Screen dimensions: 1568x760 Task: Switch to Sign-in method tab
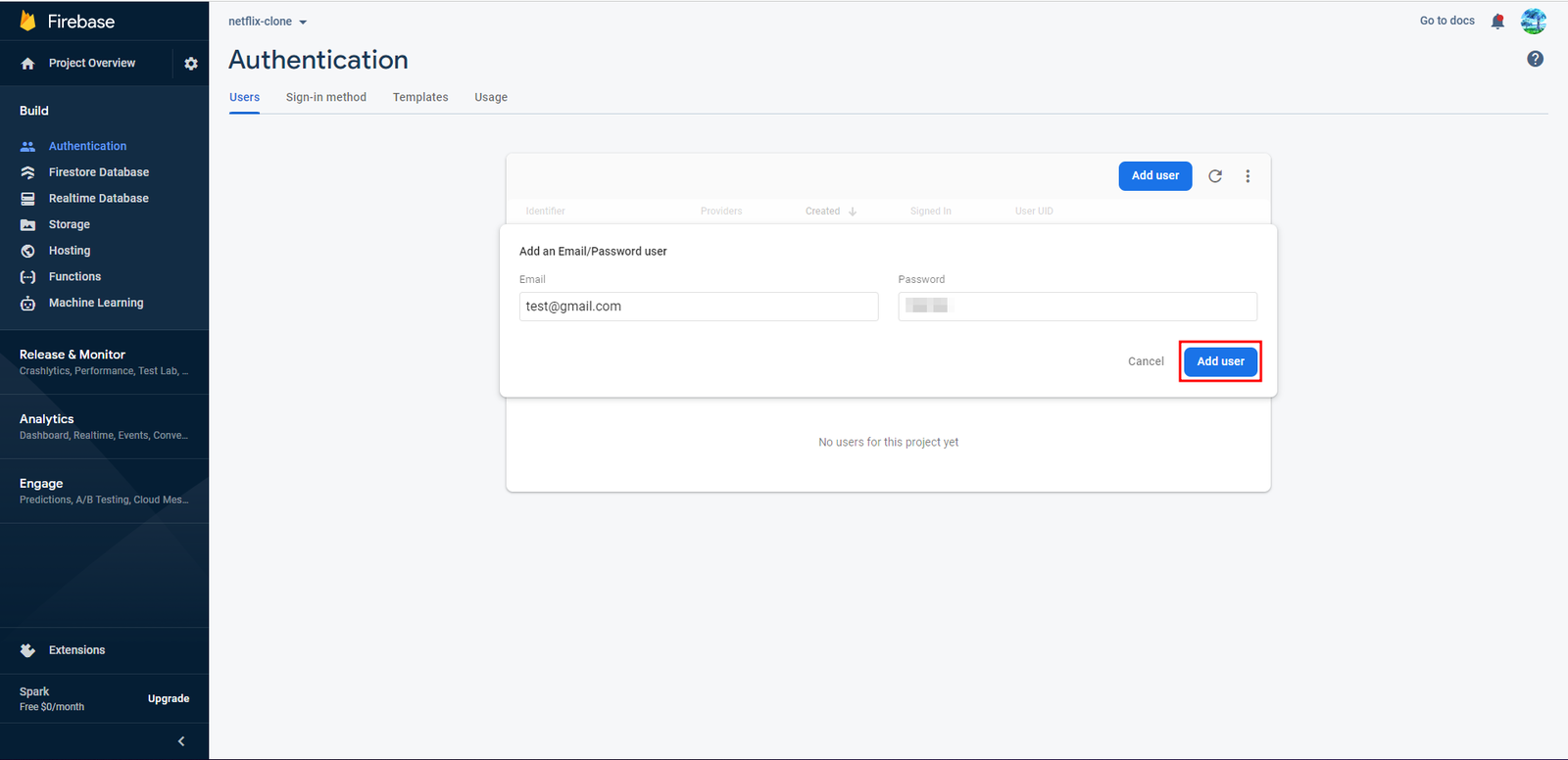[326, 97]
